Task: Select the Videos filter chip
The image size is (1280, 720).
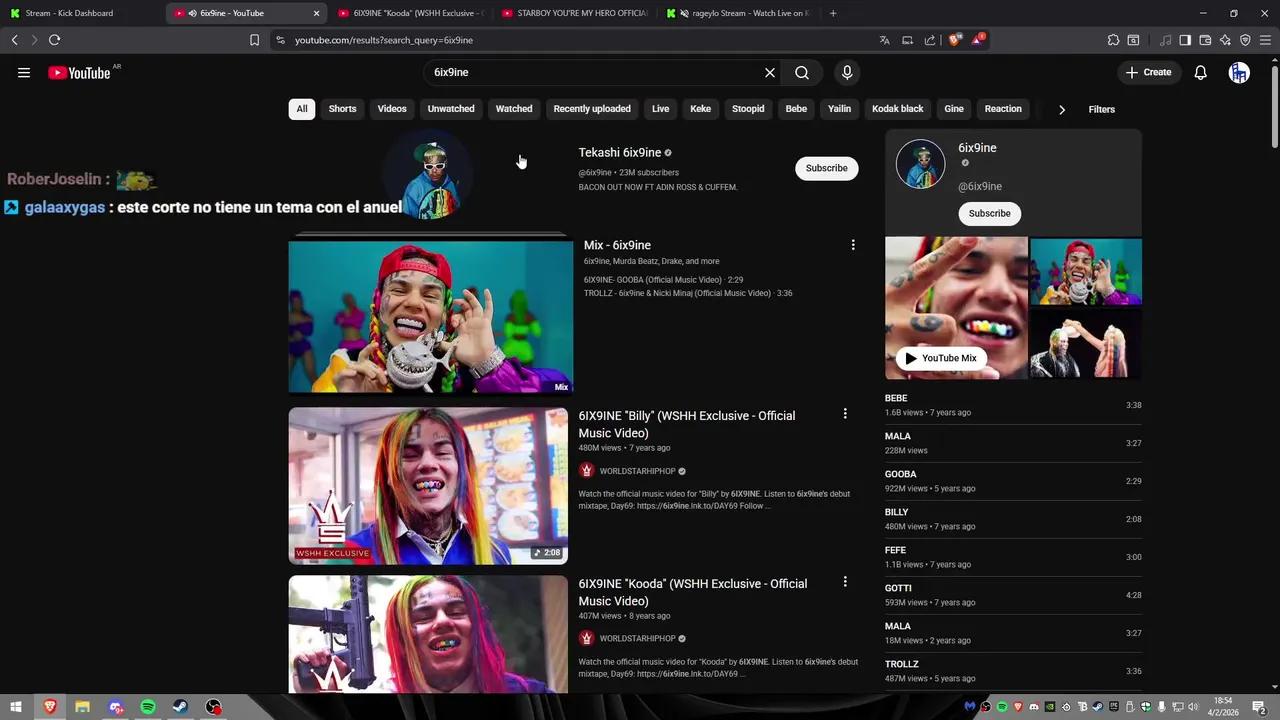Action: point(392,109)
